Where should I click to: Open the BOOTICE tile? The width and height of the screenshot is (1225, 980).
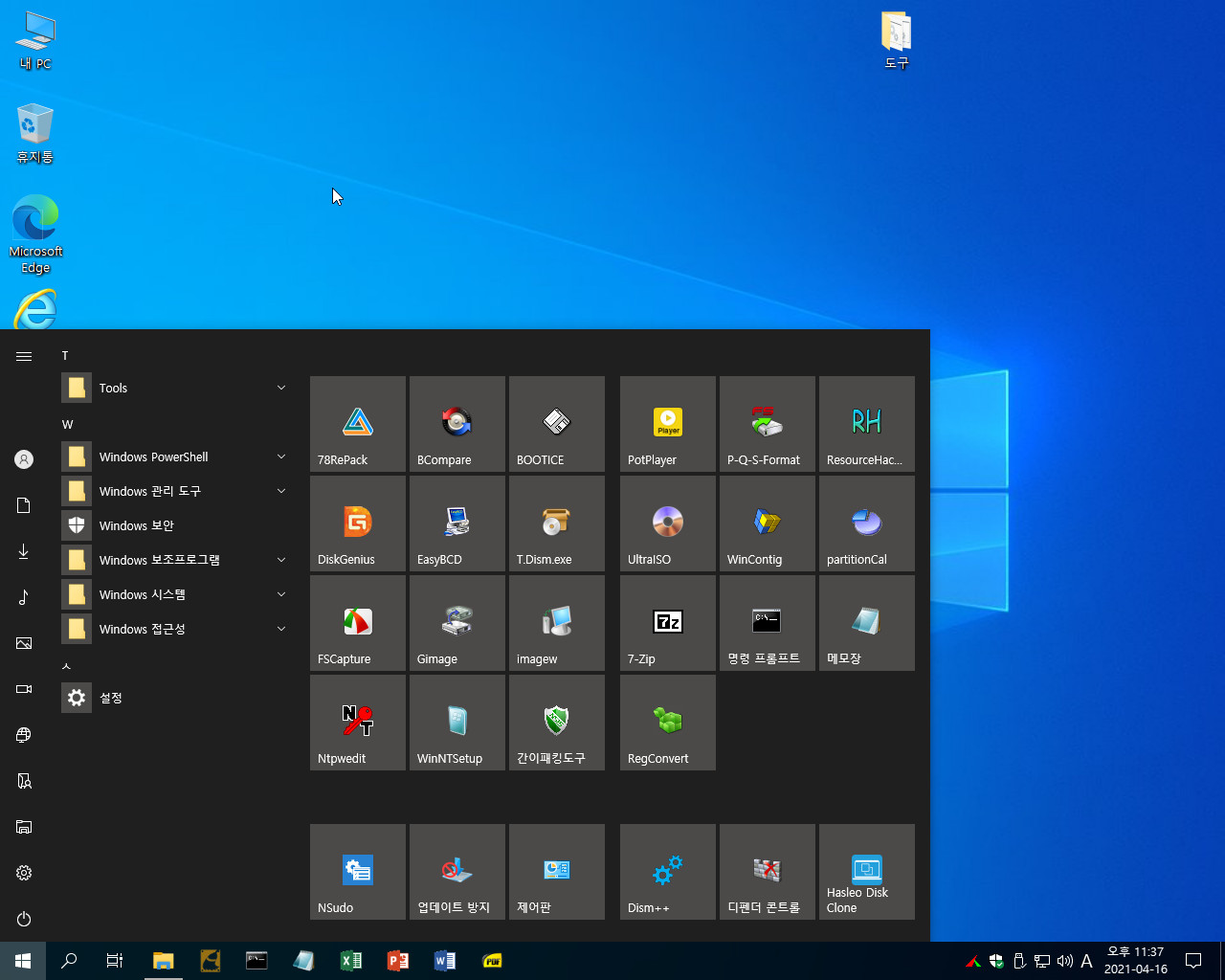[x=557, y=424]
